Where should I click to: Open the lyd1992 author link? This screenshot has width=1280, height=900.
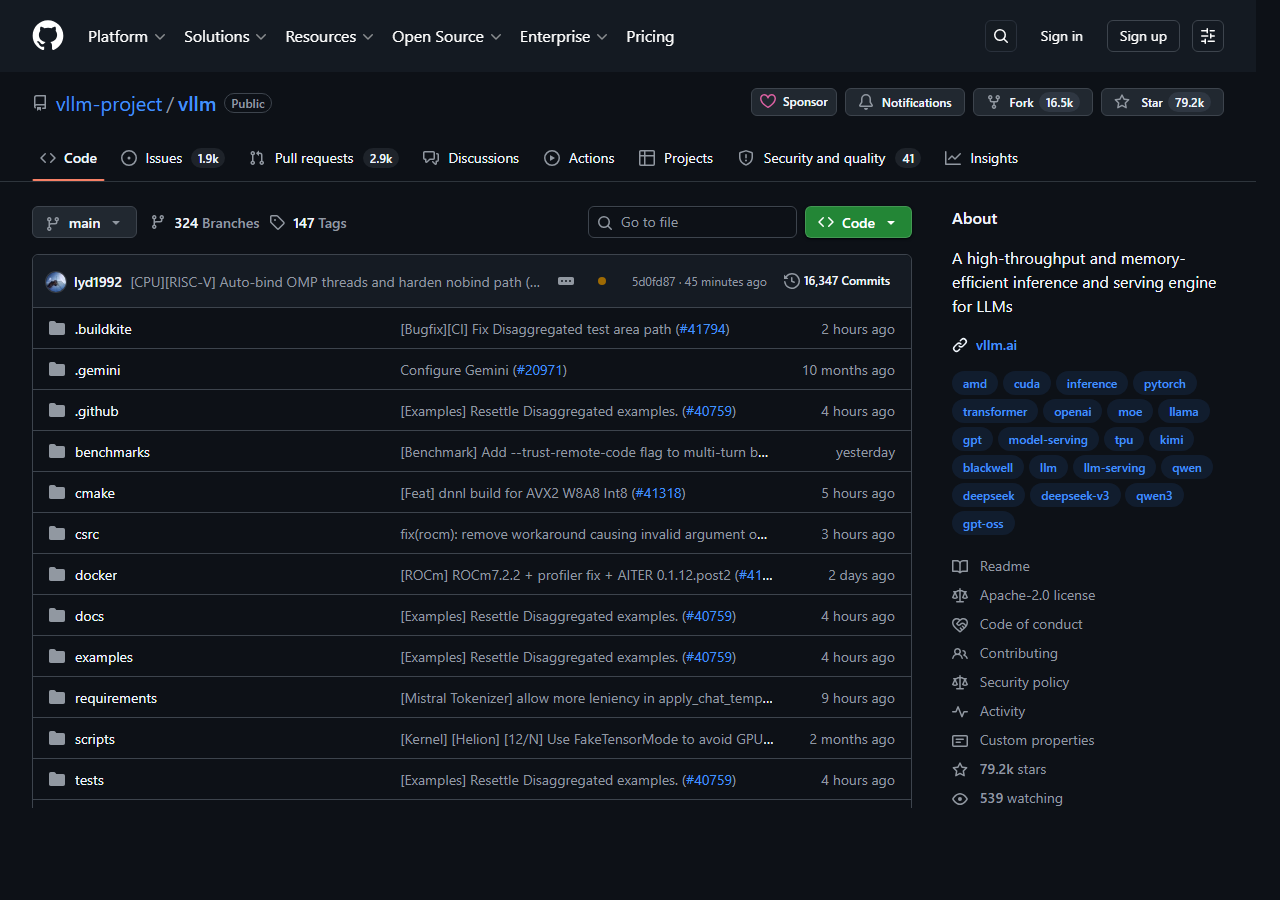click(x=98, y=282)
